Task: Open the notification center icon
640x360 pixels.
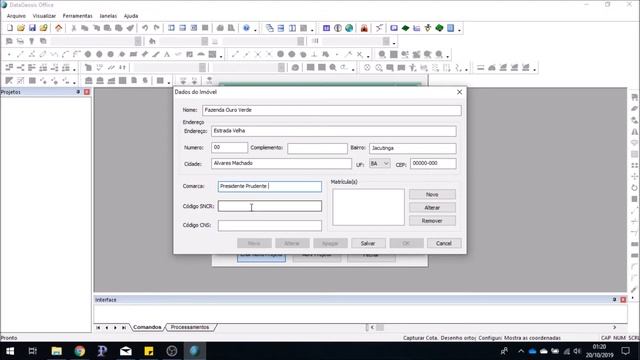Action: click(625, 351)
